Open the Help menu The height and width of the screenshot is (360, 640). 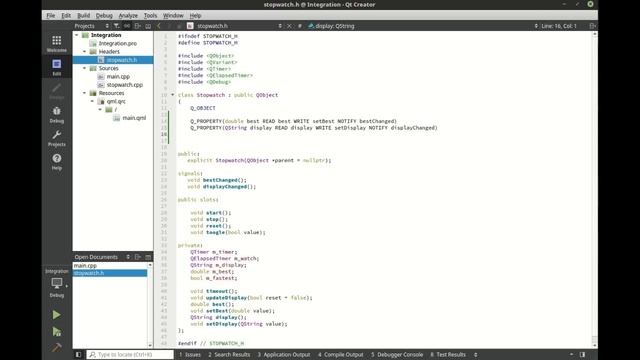coord(195,16)
